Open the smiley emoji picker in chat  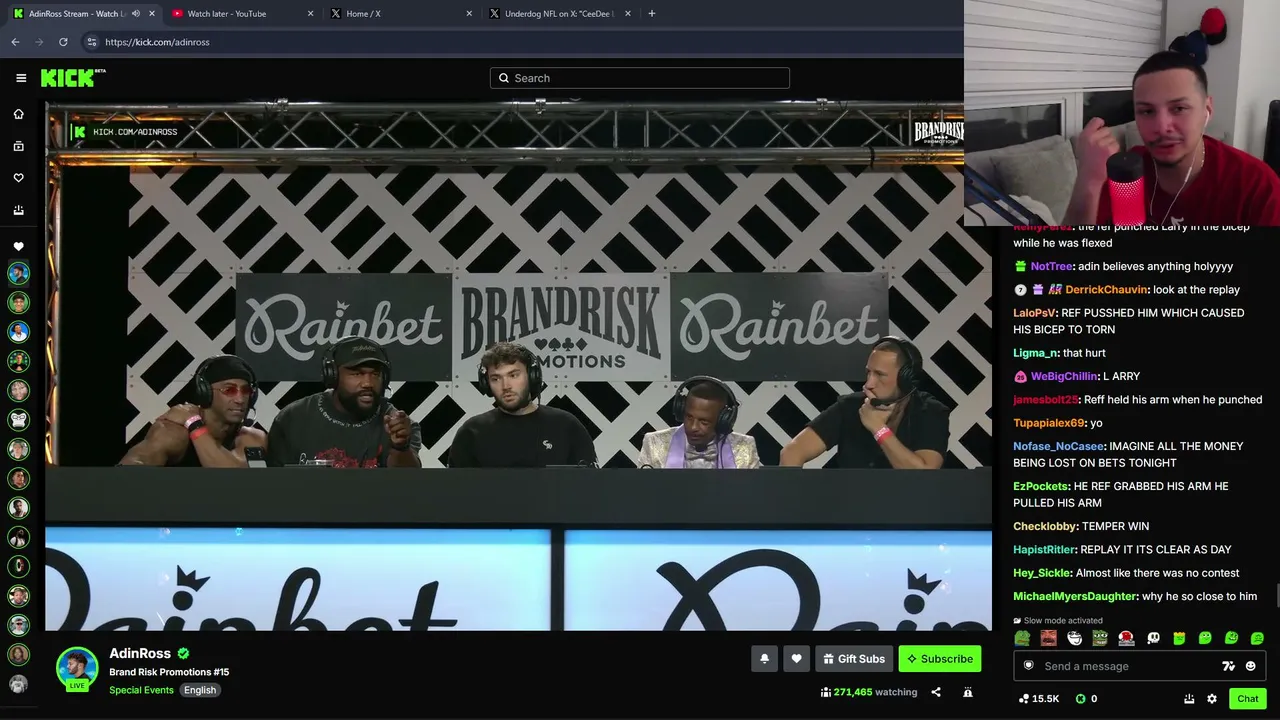point(1251,666)
